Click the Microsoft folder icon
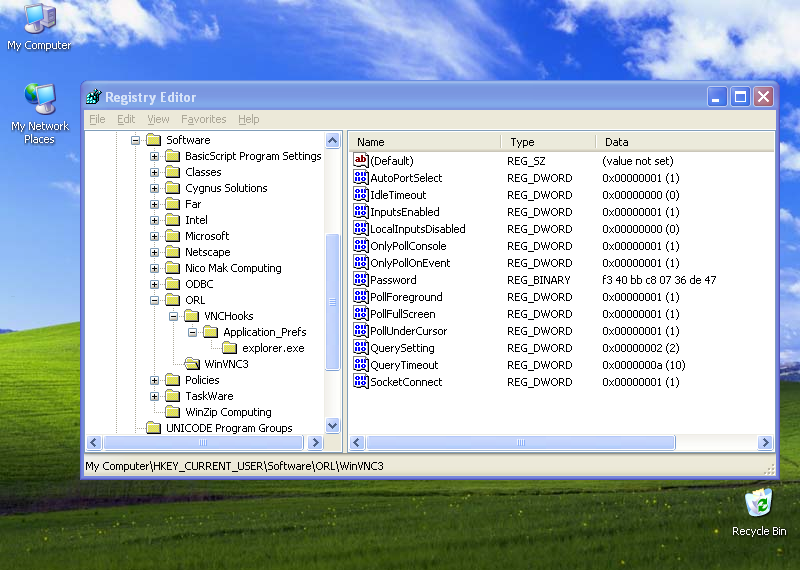This screenshot has width=800, height=570. [172, 236]
